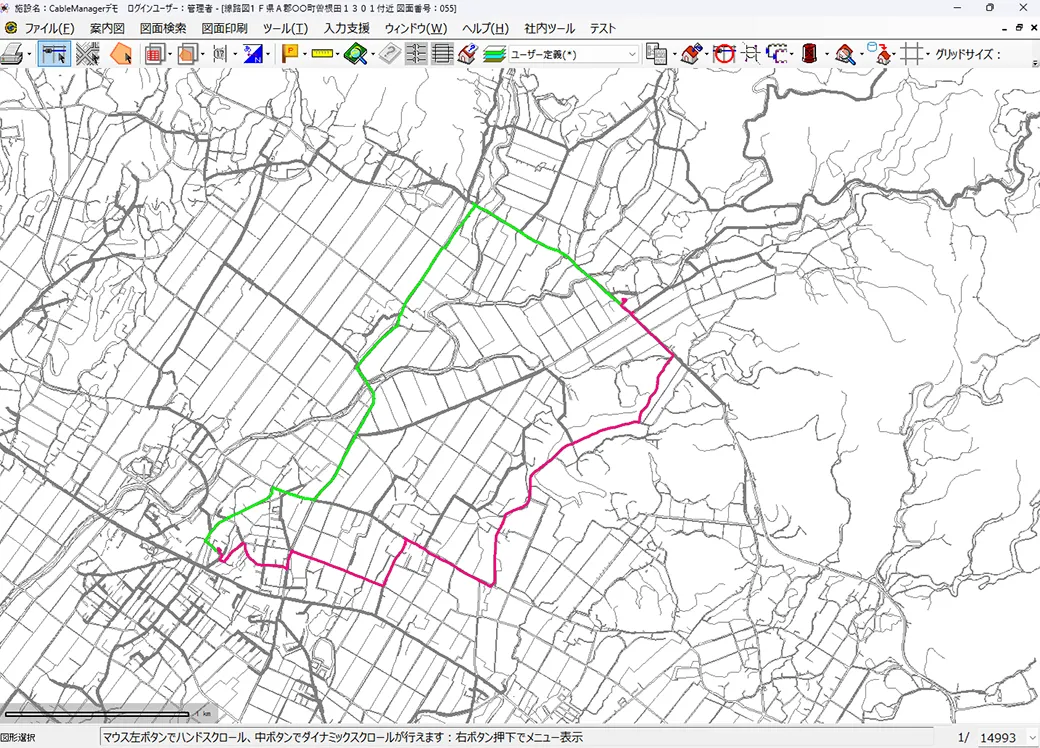
Task: Open the ウィンドウ(W) menu
Action: point(416,29)
